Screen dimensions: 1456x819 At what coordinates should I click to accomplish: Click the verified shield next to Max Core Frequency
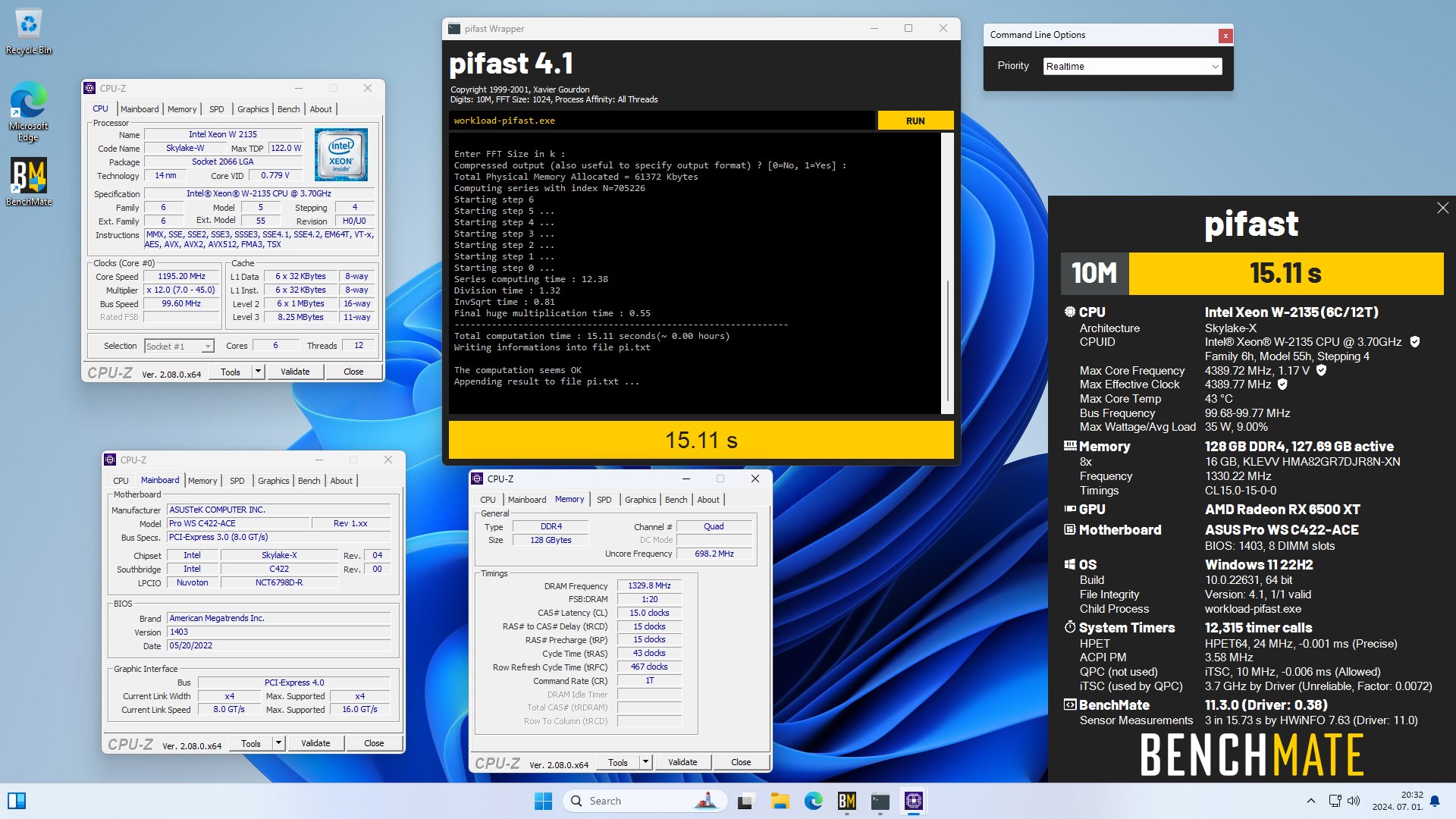click(x=1322, y=370)
